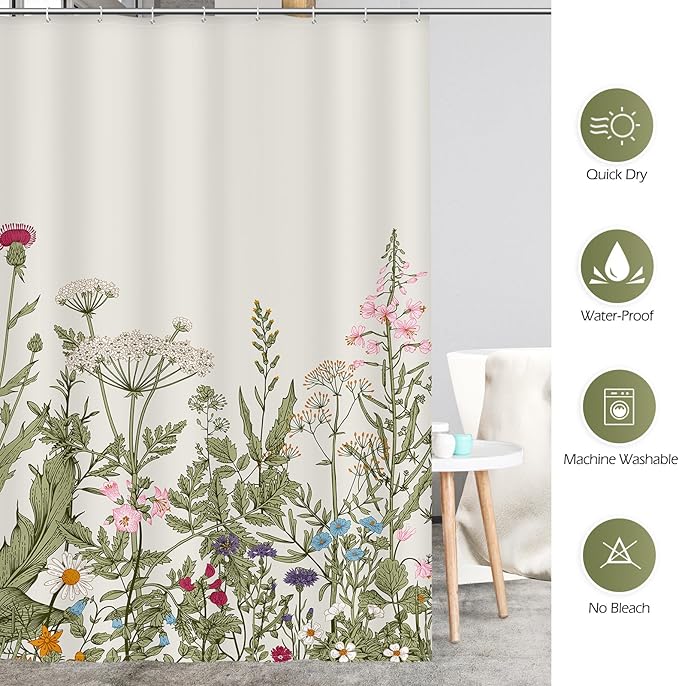Click the Water-Proof droplet icon
The image size is (679, 686).
(616, 266)
